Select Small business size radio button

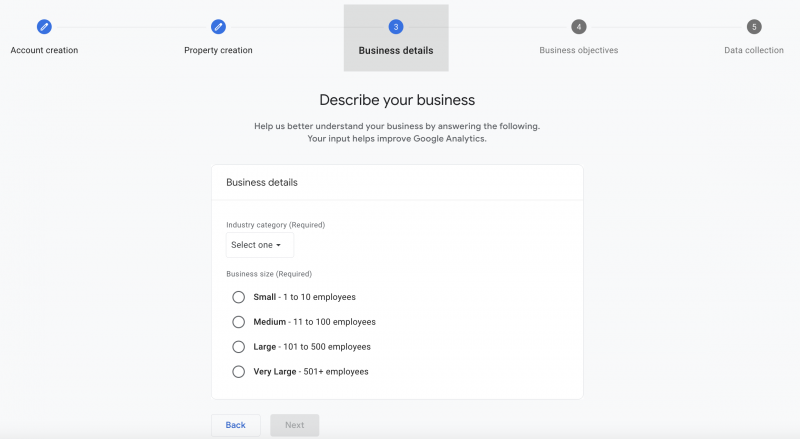pyautogui.click(x=238, y=297)
